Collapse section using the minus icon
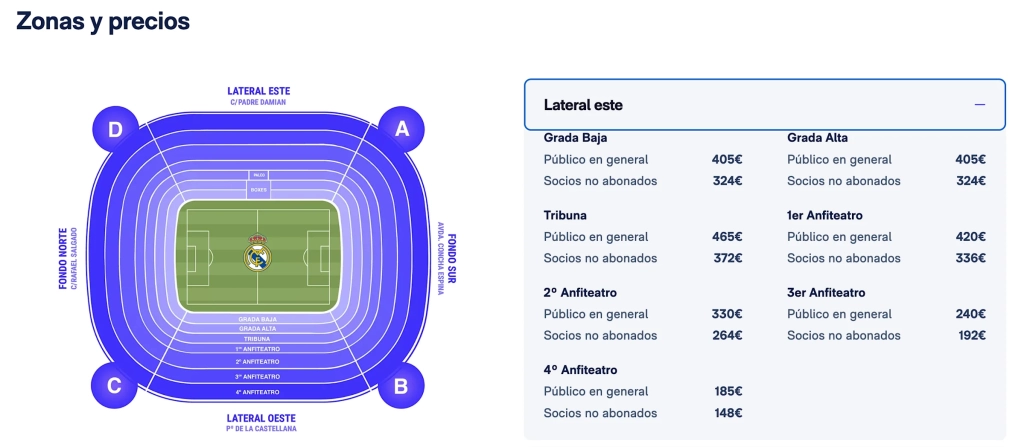Image resolution: width=1024 pixels, height=447 pixels. point(979,104)
